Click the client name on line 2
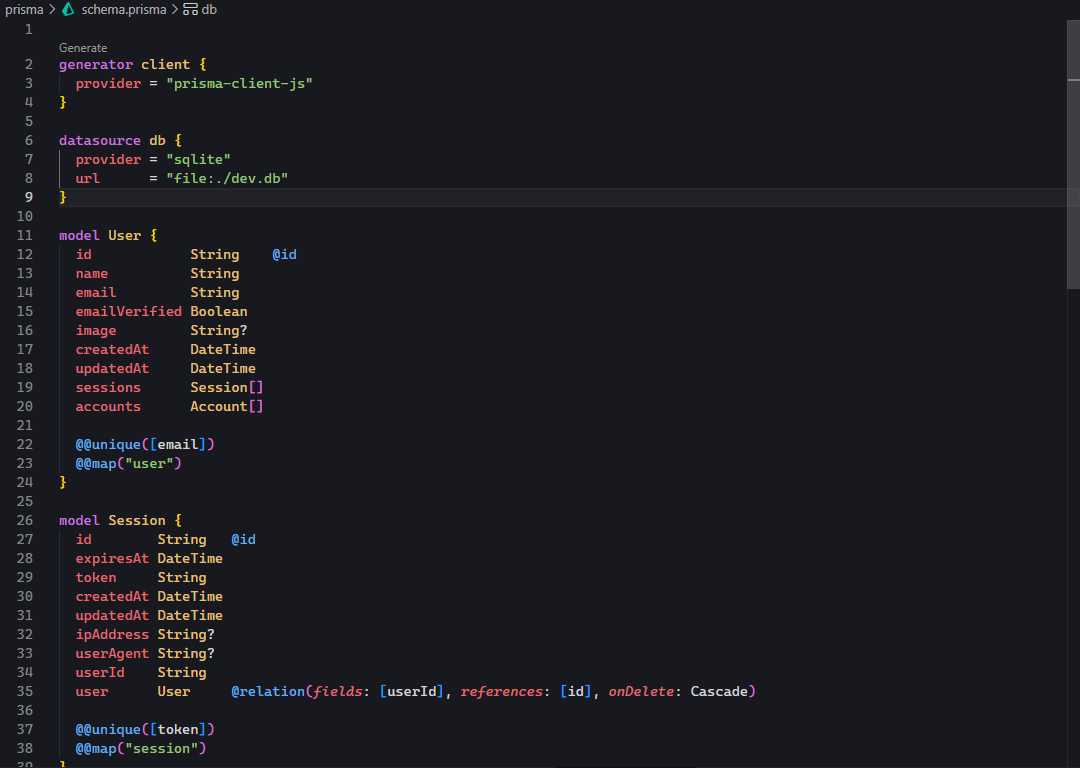Viewport: 1080px width, 768px height. (x=165, y=65)
